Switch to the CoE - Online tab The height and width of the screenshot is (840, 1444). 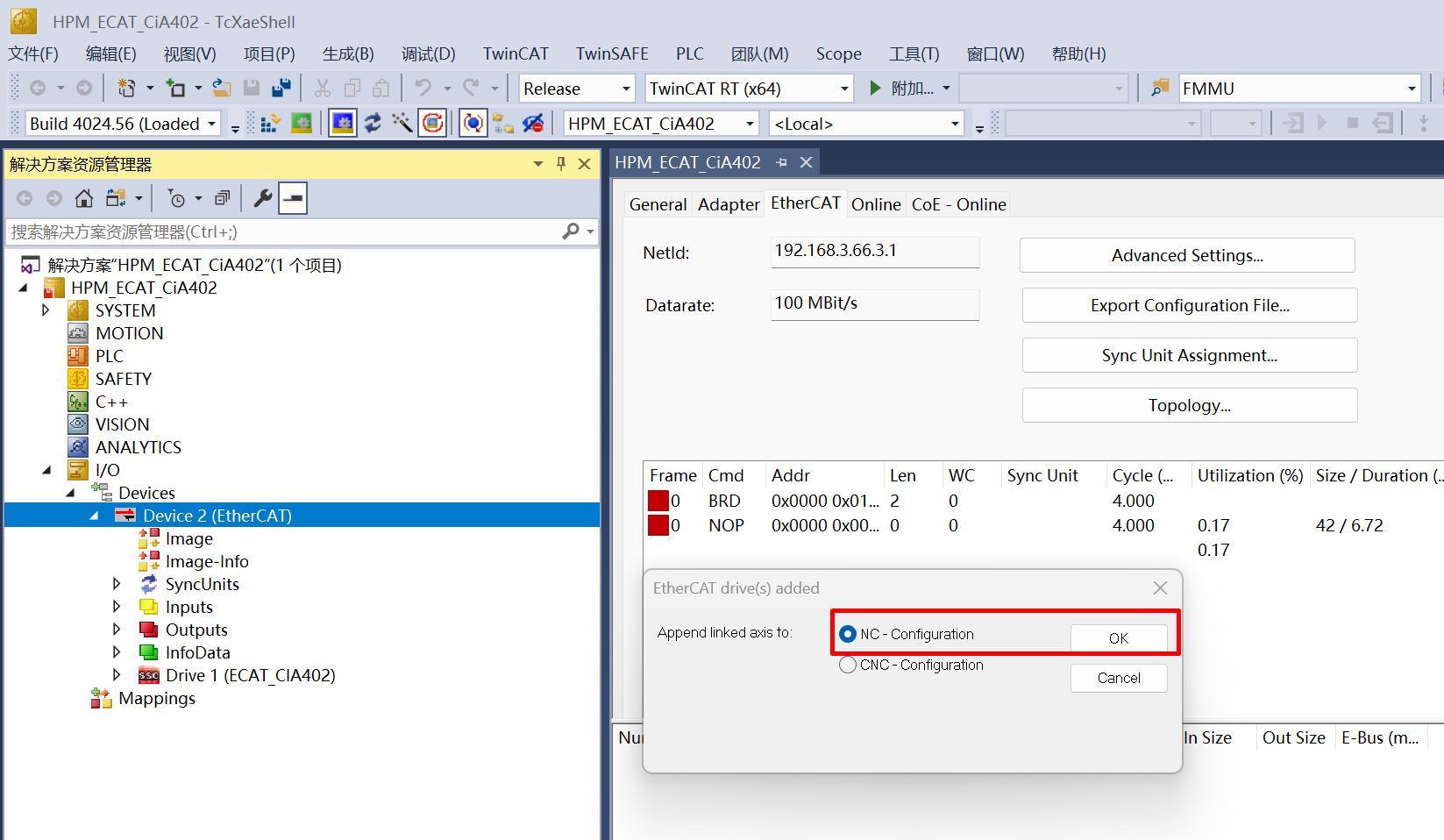(958, 204)
